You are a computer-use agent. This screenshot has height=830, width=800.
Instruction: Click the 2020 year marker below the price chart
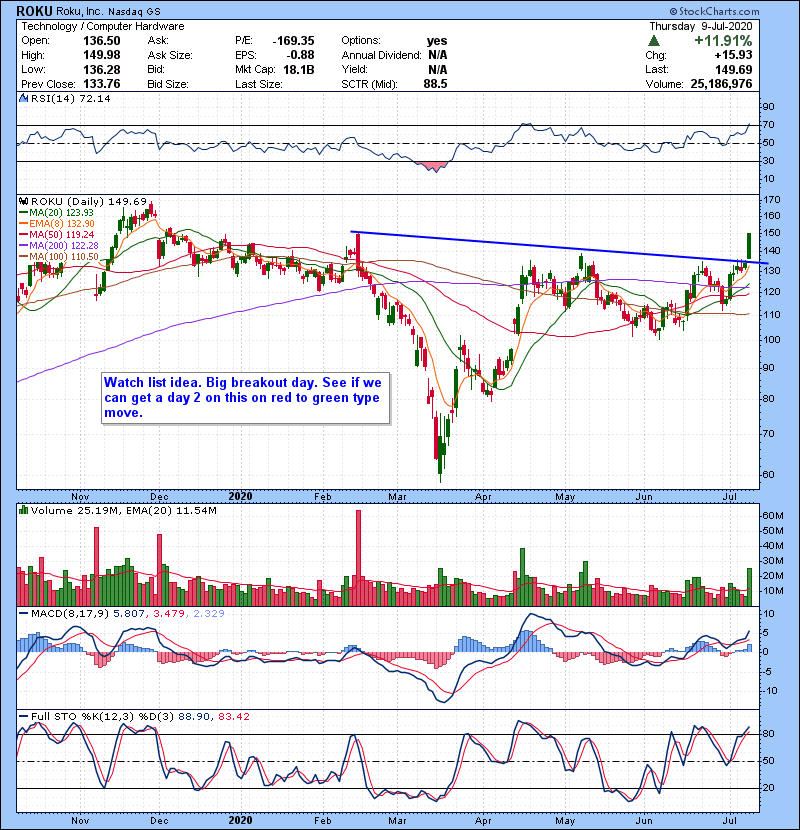(240, 497)
